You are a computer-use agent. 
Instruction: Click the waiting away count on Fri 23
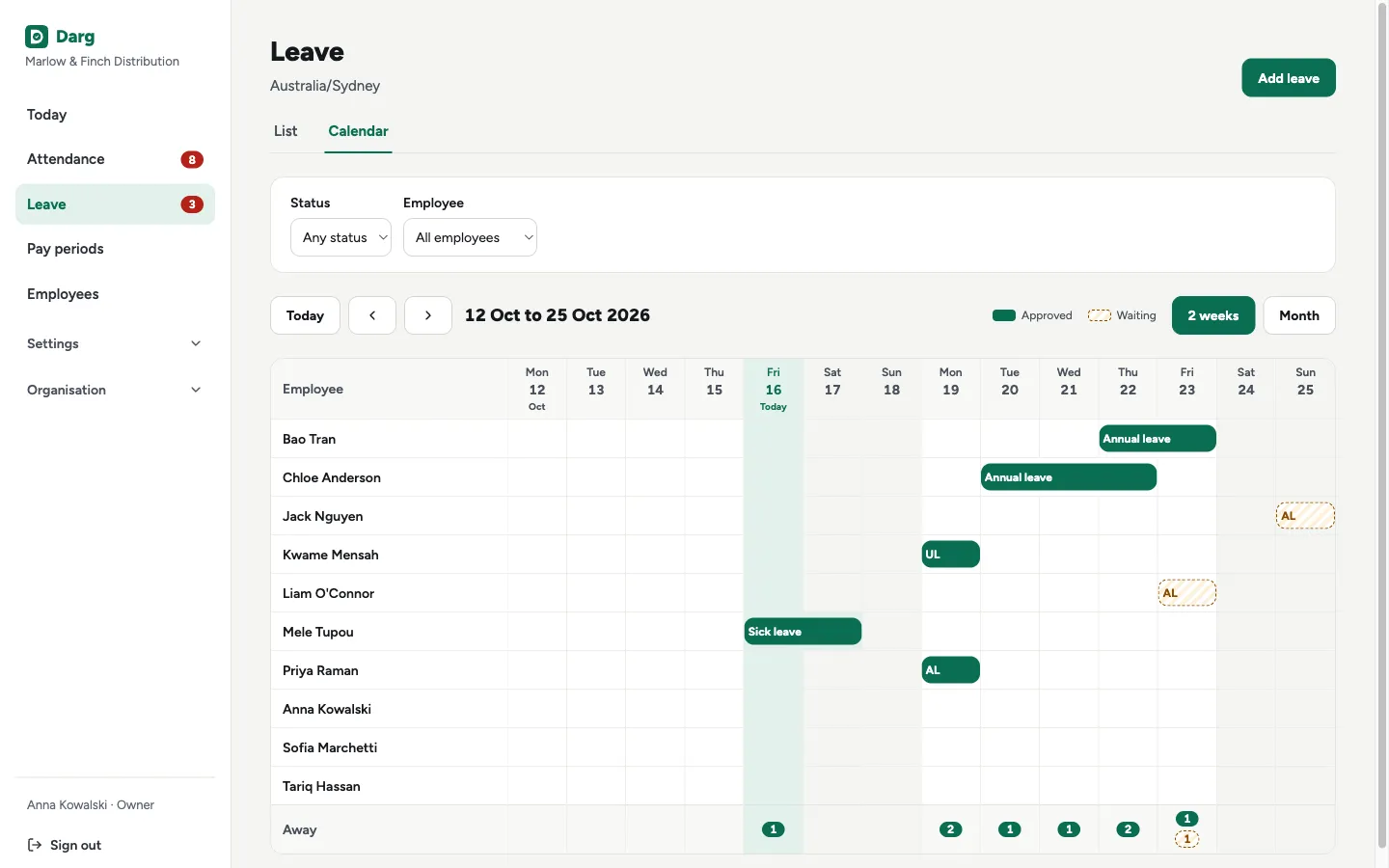tap(1187, 840)
